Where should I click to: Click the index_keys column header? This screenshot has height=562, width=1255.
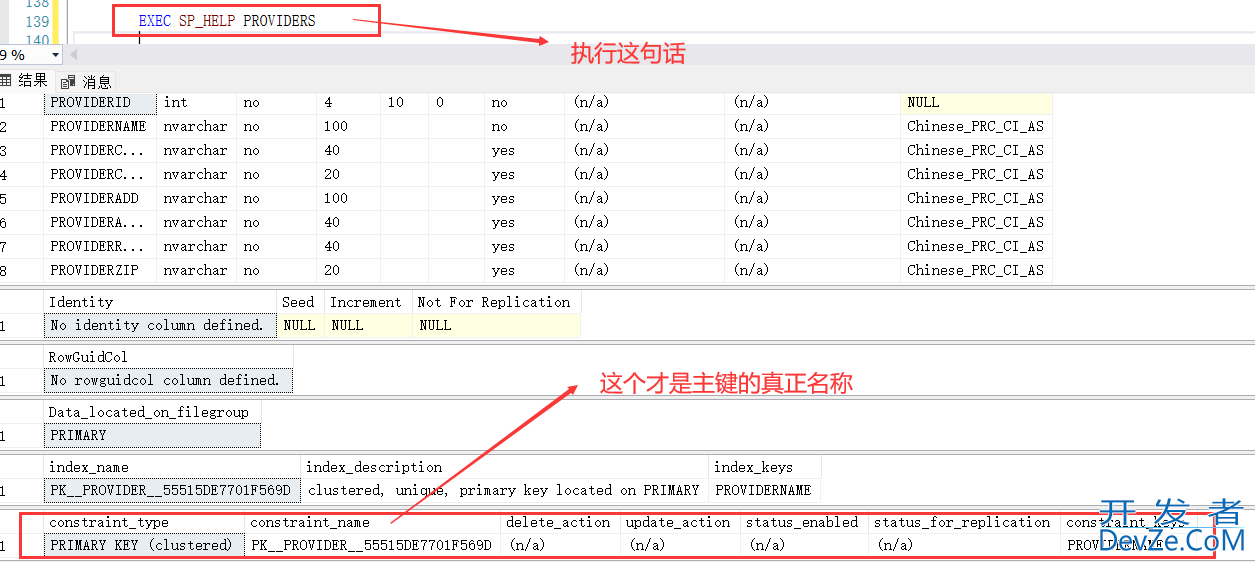tap(765, 467)
